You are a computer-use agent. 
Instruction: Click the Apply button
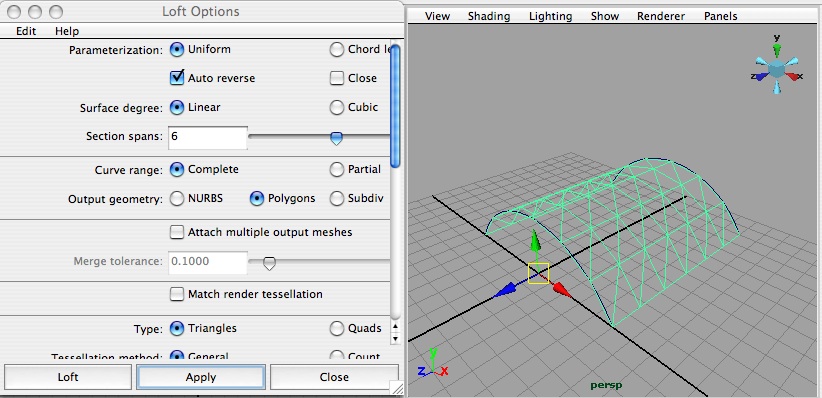[x=201, y=377]
